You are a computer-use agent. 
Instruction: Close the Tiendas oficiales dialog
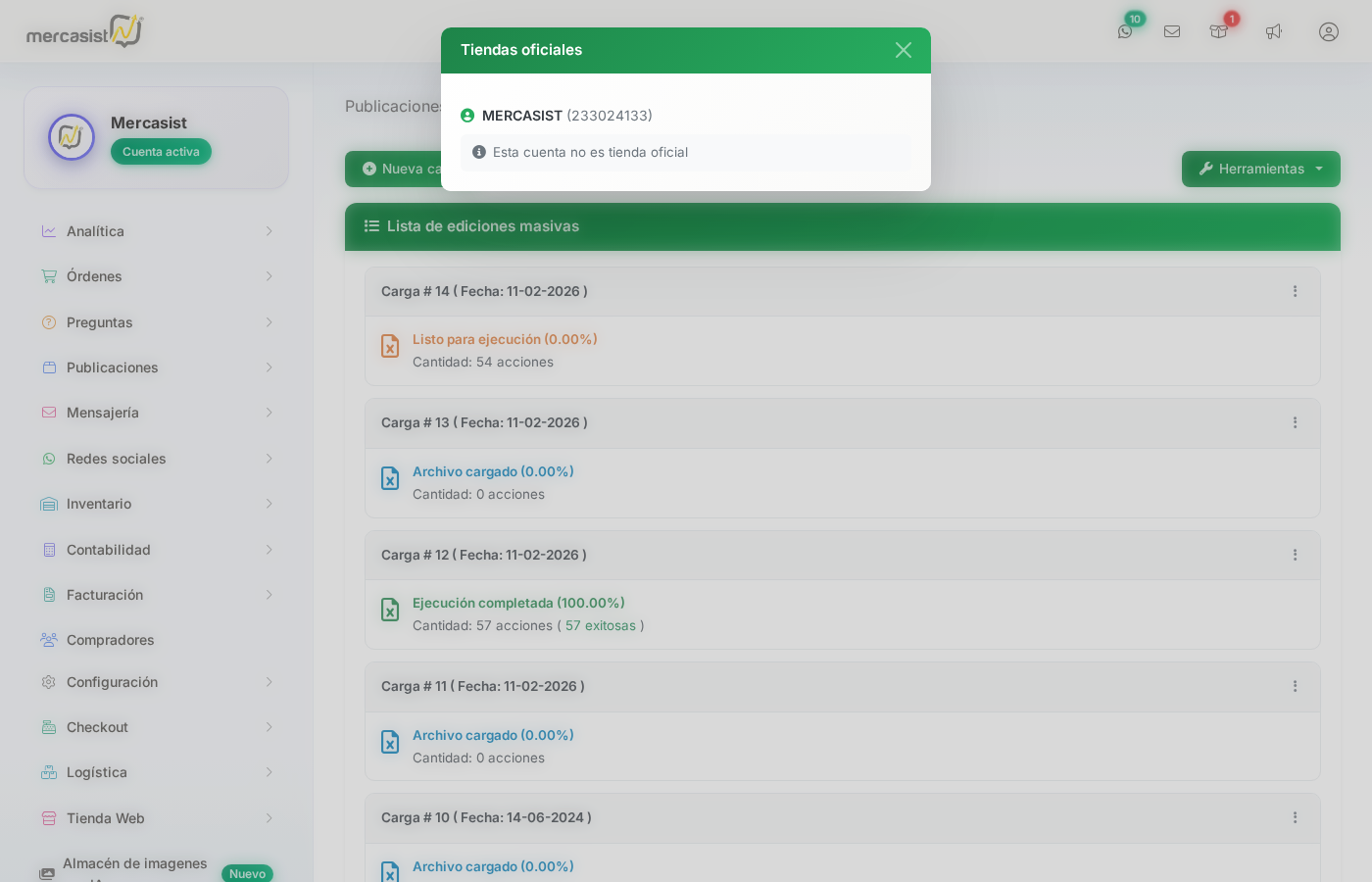click(x=903, y=50)
